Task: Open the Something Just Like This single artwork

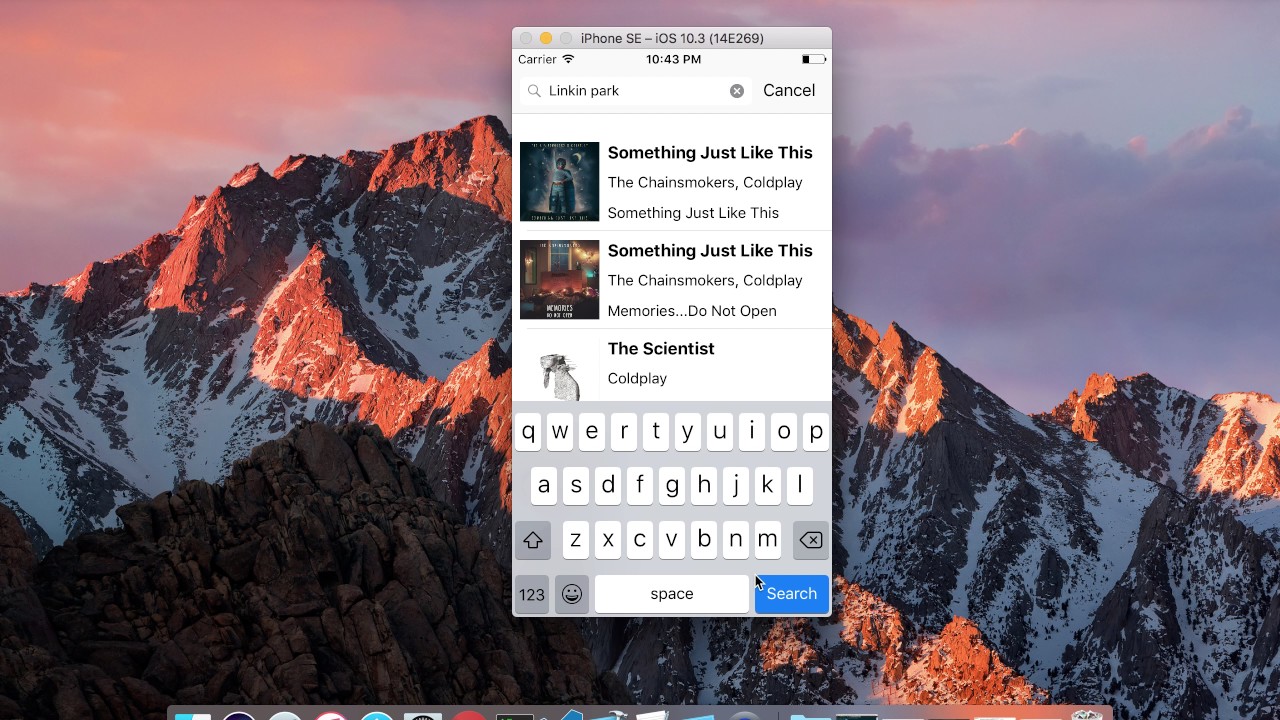Action: pos(560,182)
